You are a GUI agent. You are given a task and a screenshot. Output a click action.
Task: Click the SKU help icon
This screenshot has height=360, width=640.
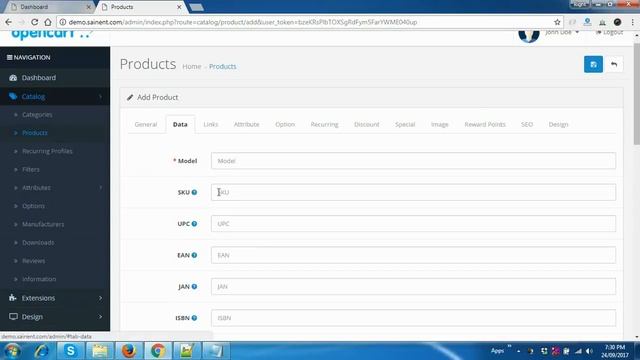point(194,192)
